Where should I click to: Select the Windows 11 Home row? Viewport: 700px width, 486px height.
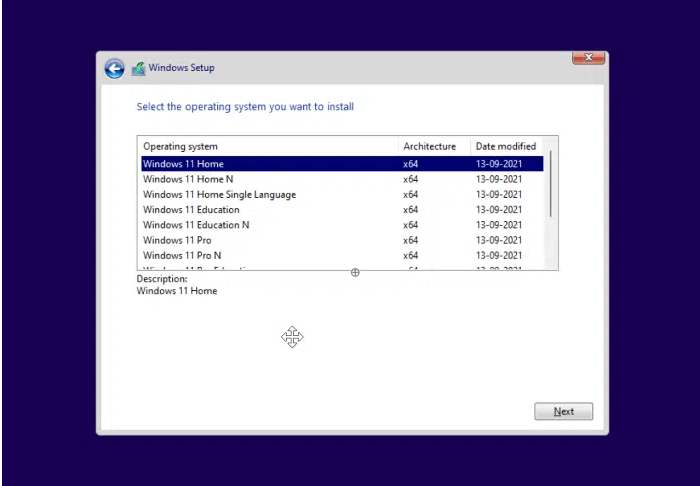tap(342, 164)
